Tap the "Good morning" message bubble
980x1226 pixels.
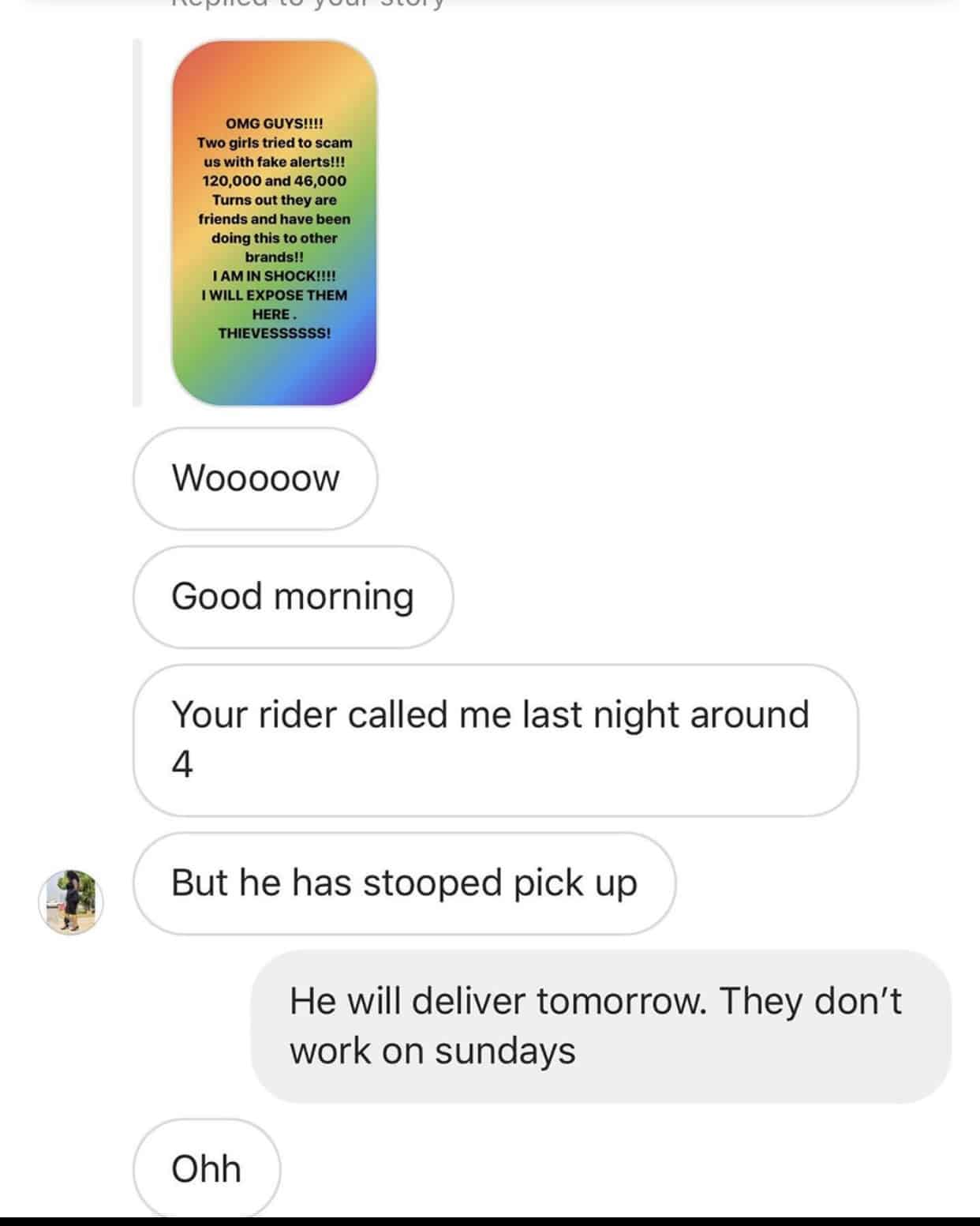pyautogui.click(x=293, y=597)
